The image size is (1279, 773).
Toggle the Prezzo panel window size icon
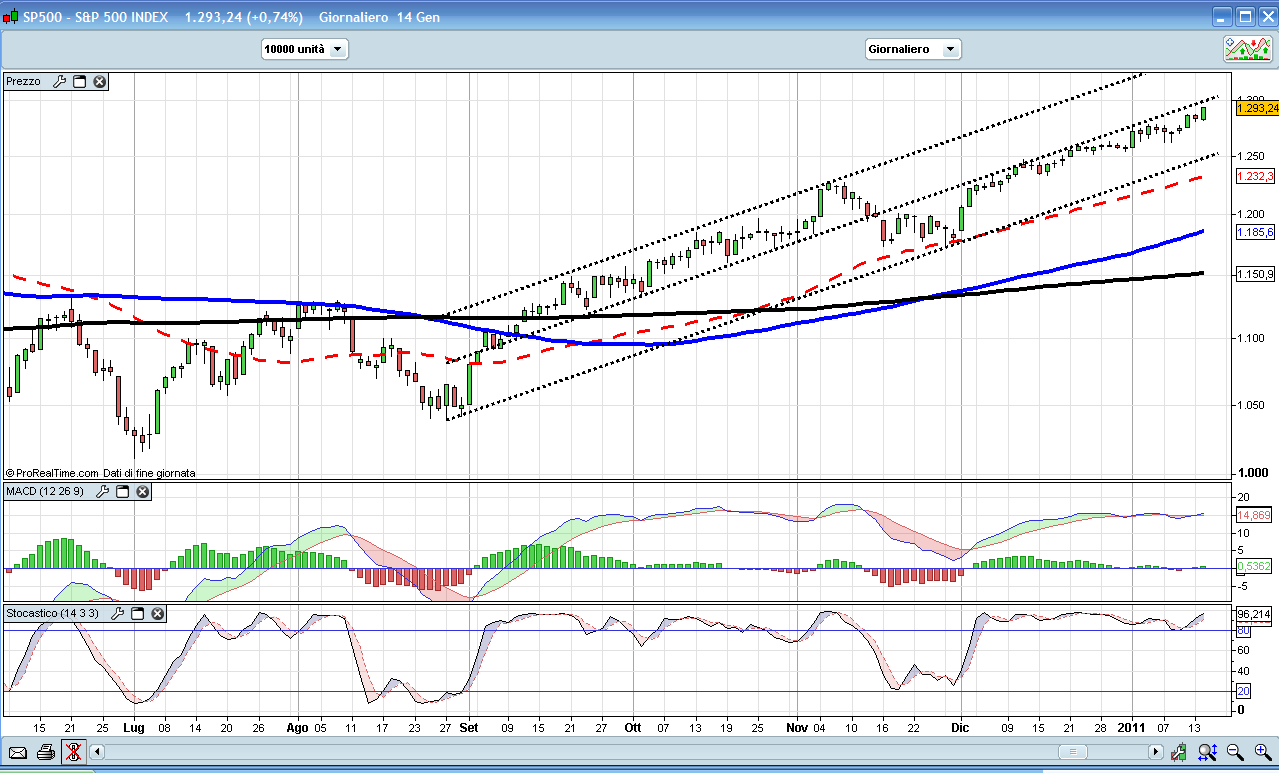[x=80, y=82]
